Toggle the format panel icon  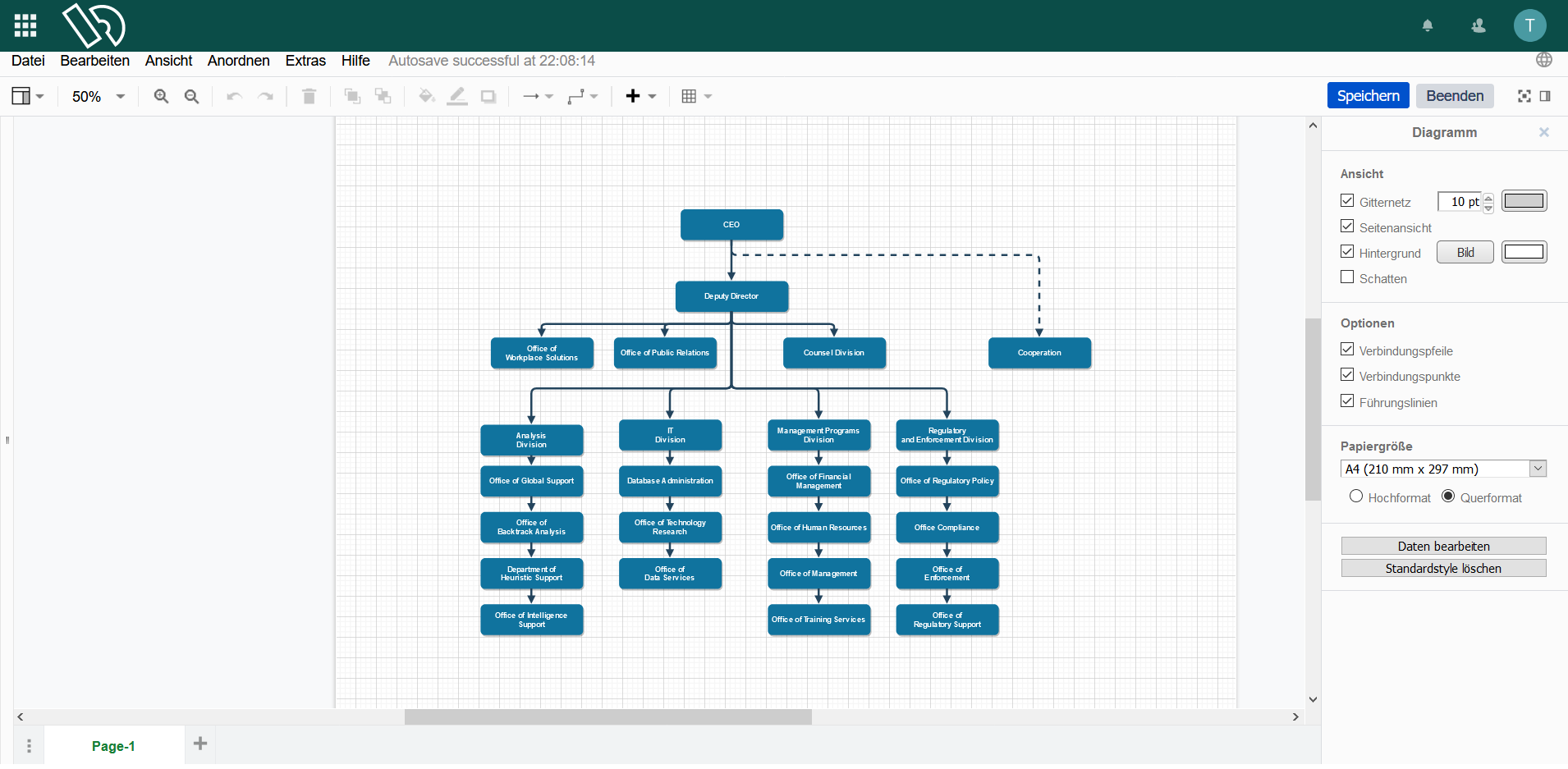tap(1545, 96)
